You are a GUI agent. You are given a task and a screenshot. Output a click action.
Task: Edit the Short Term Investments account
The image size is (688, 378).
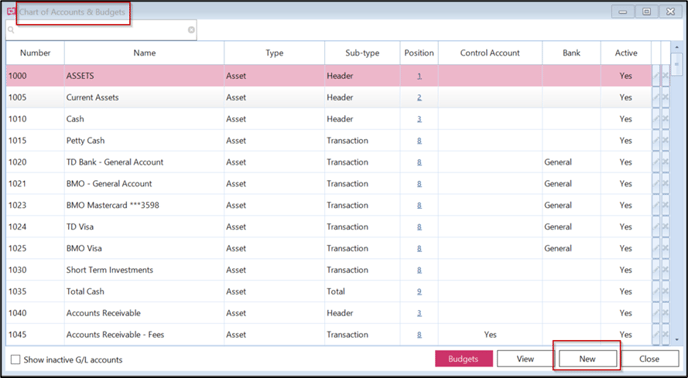(656, 269)
